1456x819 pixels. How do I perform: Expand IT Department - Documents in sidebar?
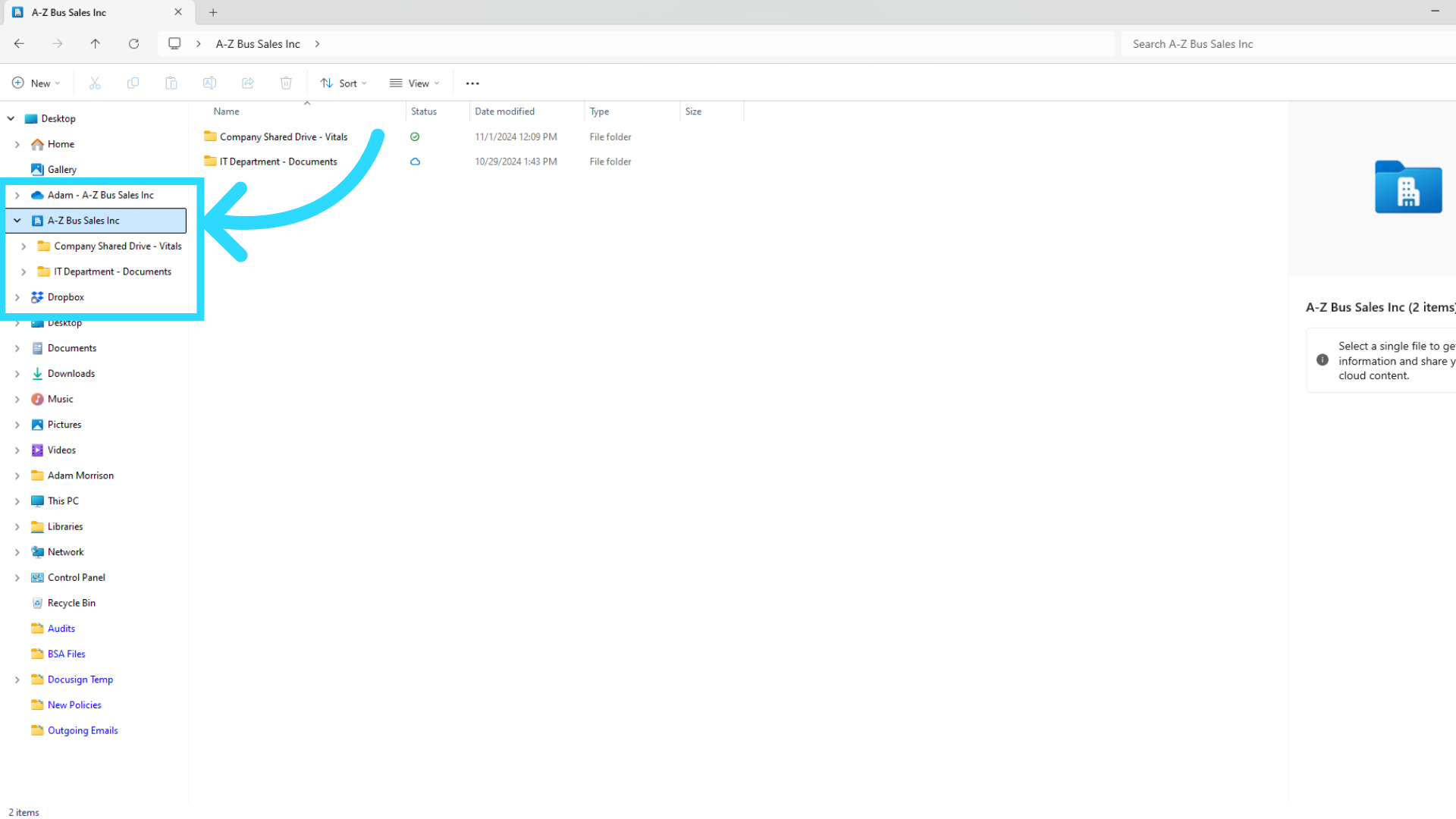[x=24, y=271]
